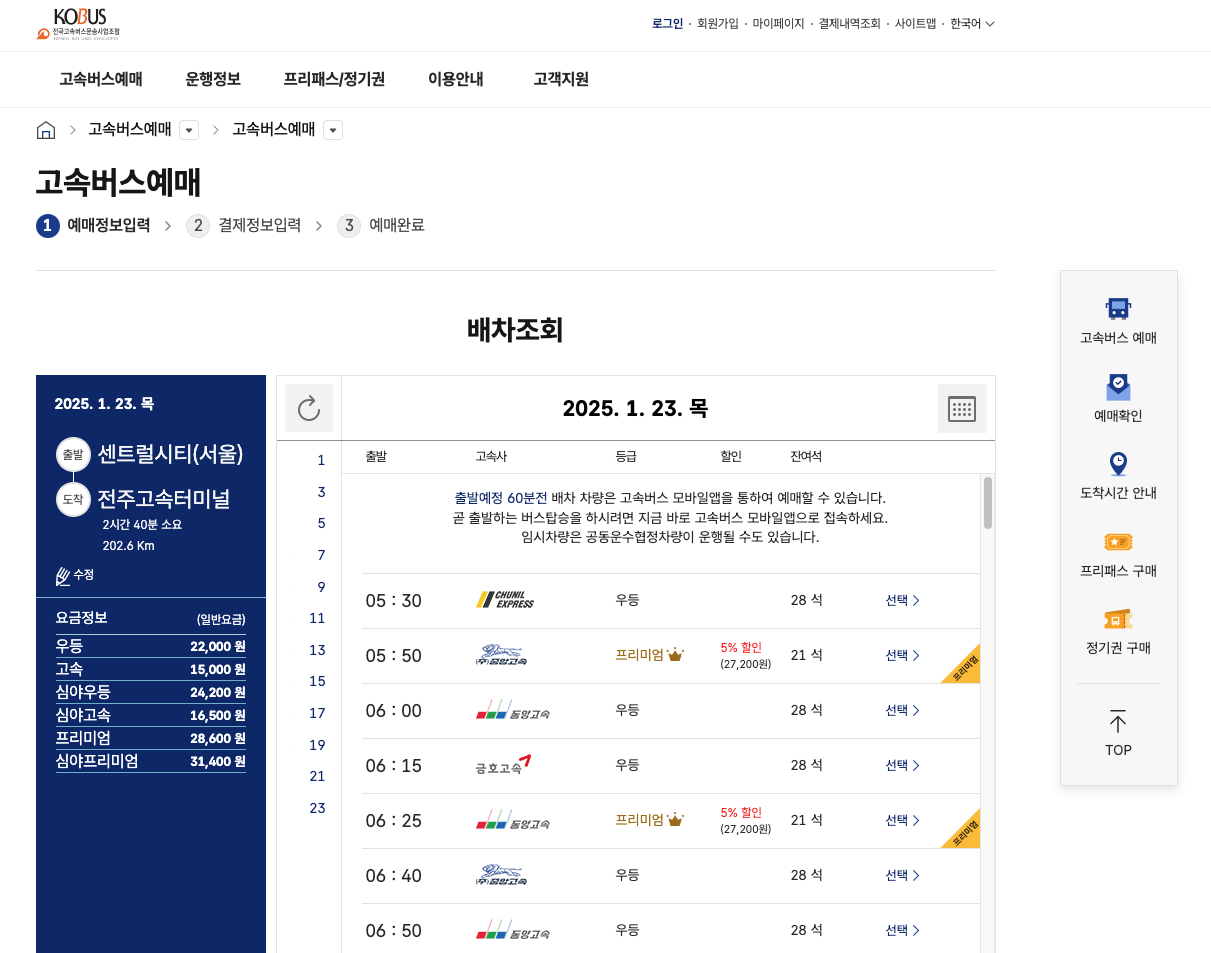Click the home icon in the breadcrumb

pos(46,129)
